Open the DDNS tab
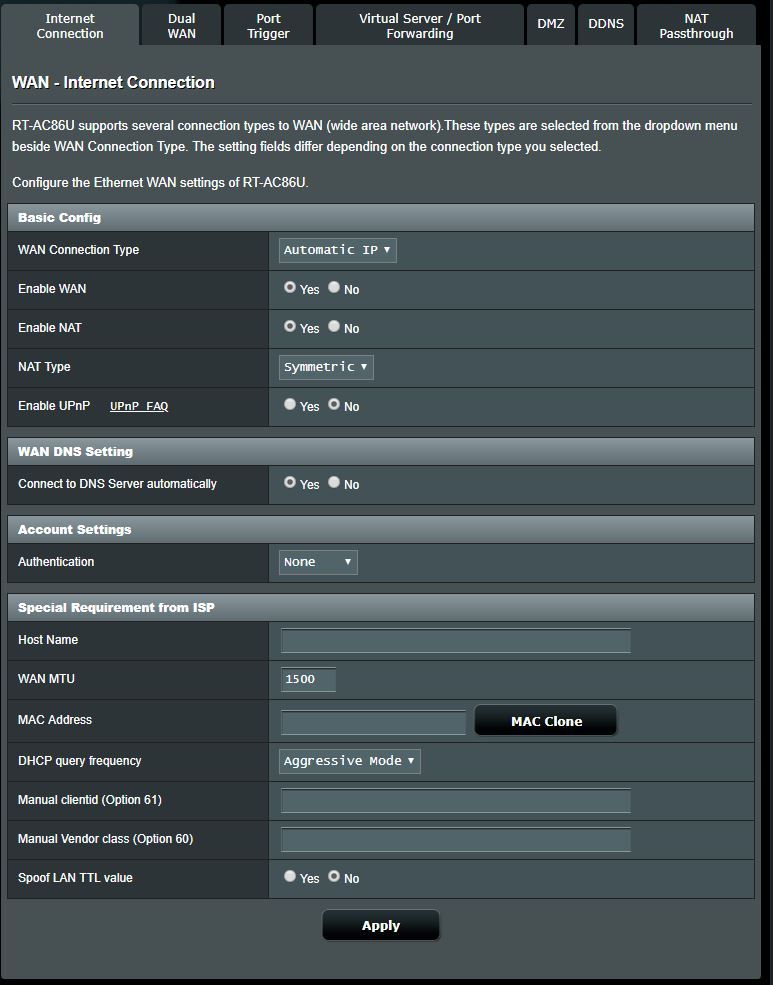The height and width of the screenshot is (985, 773). tap(606, 24)
